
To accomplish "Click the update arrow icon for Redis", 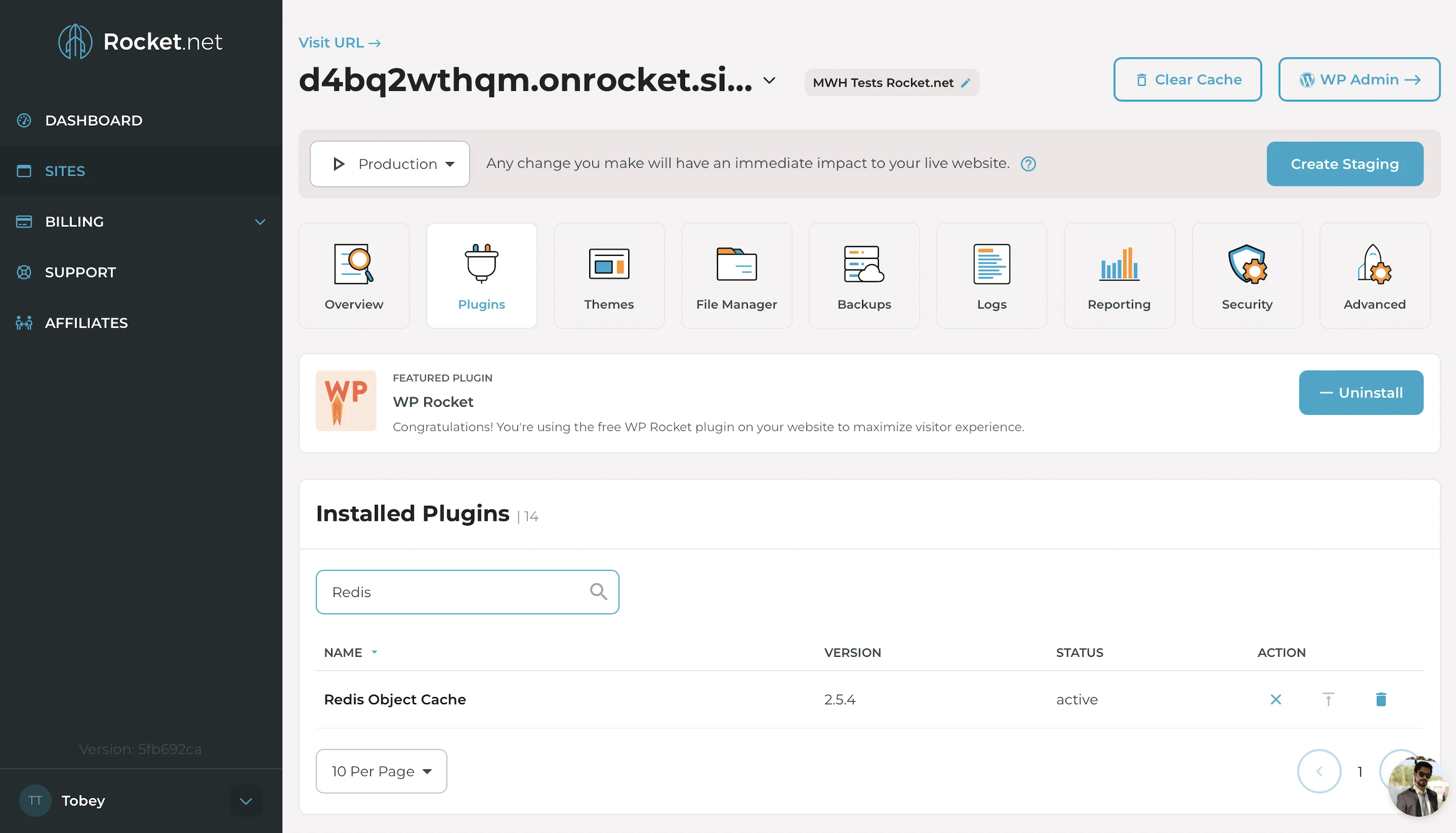I will (1328, 699).
